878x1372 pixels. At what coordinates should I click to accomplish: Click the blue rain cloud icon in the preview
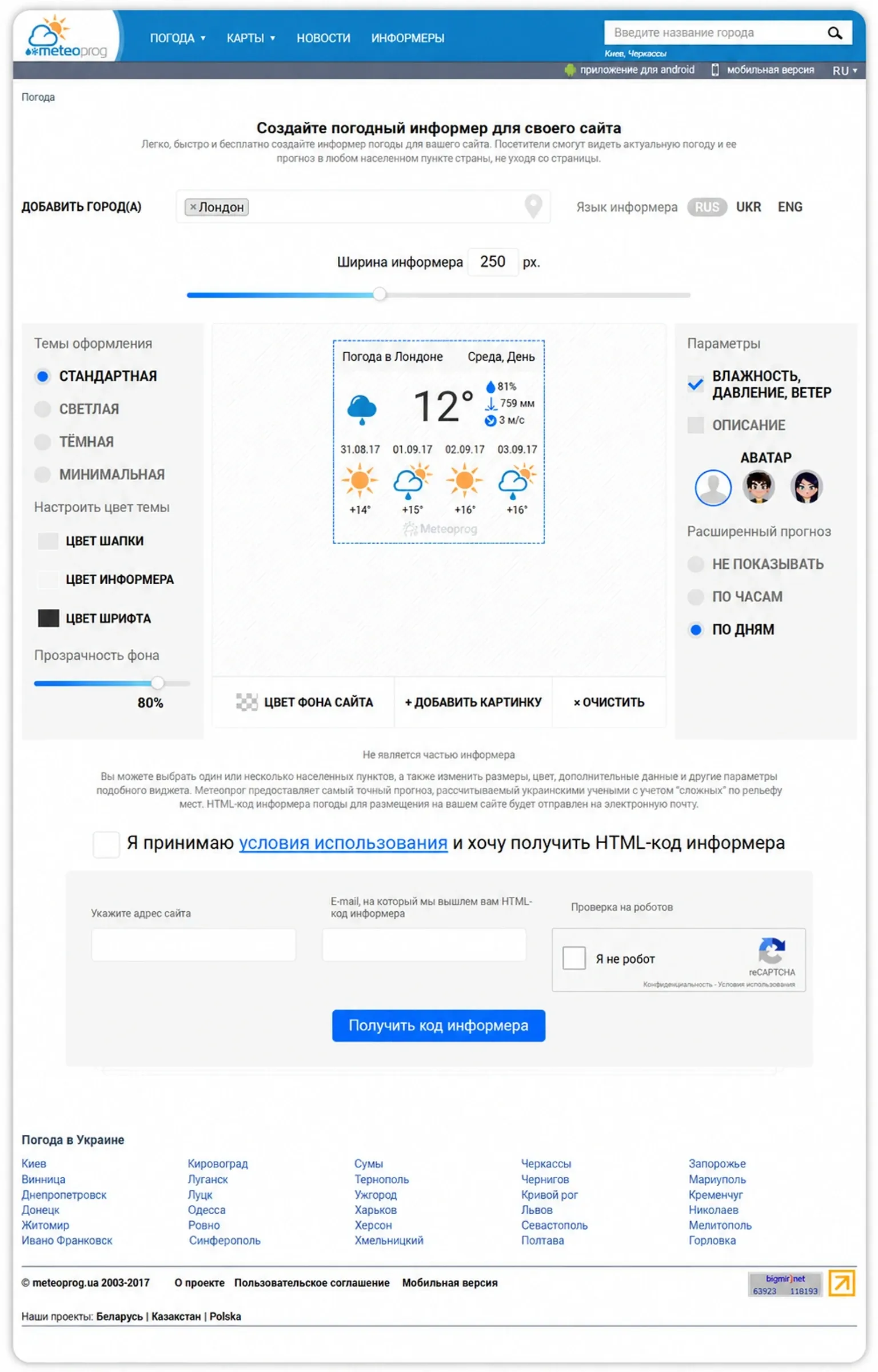(x=362, y=409)
